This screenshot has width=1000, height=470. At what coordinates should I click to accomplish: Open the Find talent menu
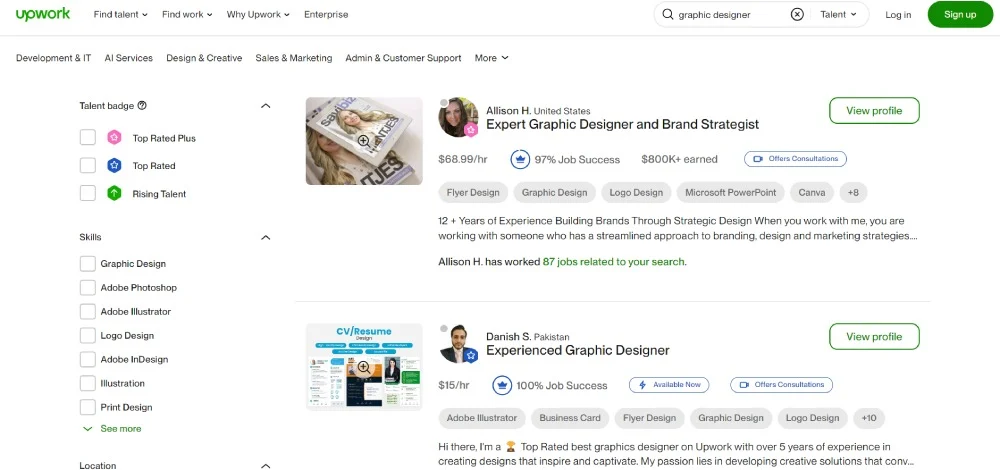click(120, 15)
